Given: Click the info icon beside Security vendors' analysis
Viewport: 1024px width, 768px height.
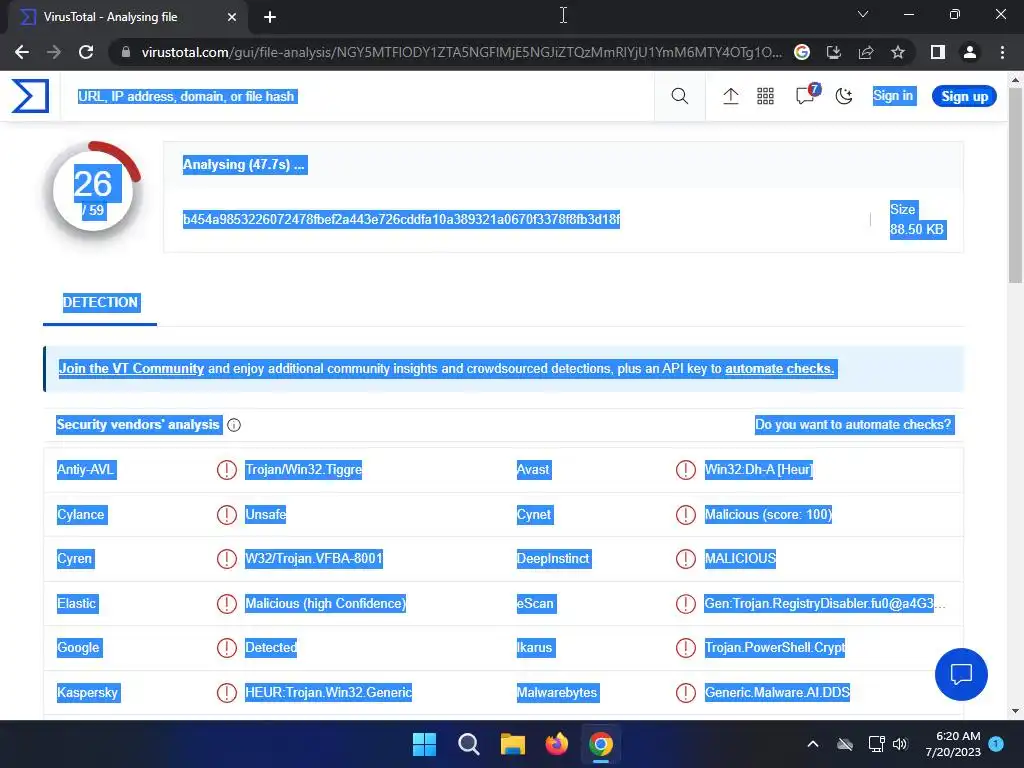Looking at the screenshot, I should click(234, 425).
